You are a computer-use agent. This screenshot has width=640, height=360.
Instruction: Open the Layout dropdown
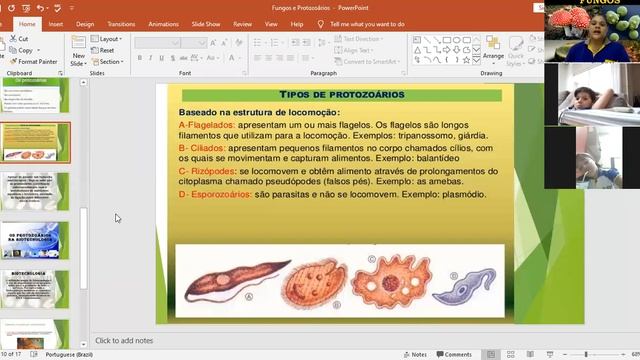107,39
